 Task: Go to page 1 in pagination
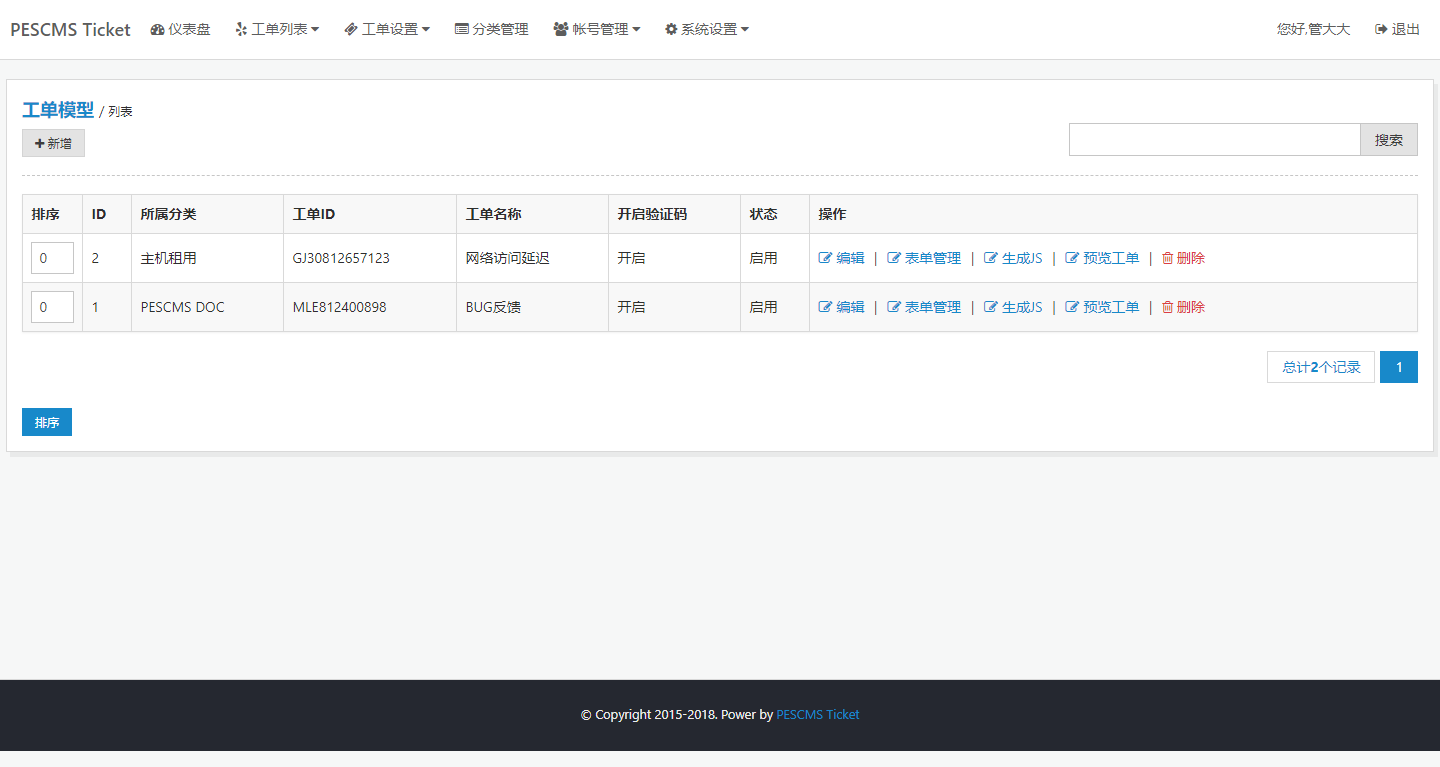coord(1399,367)
